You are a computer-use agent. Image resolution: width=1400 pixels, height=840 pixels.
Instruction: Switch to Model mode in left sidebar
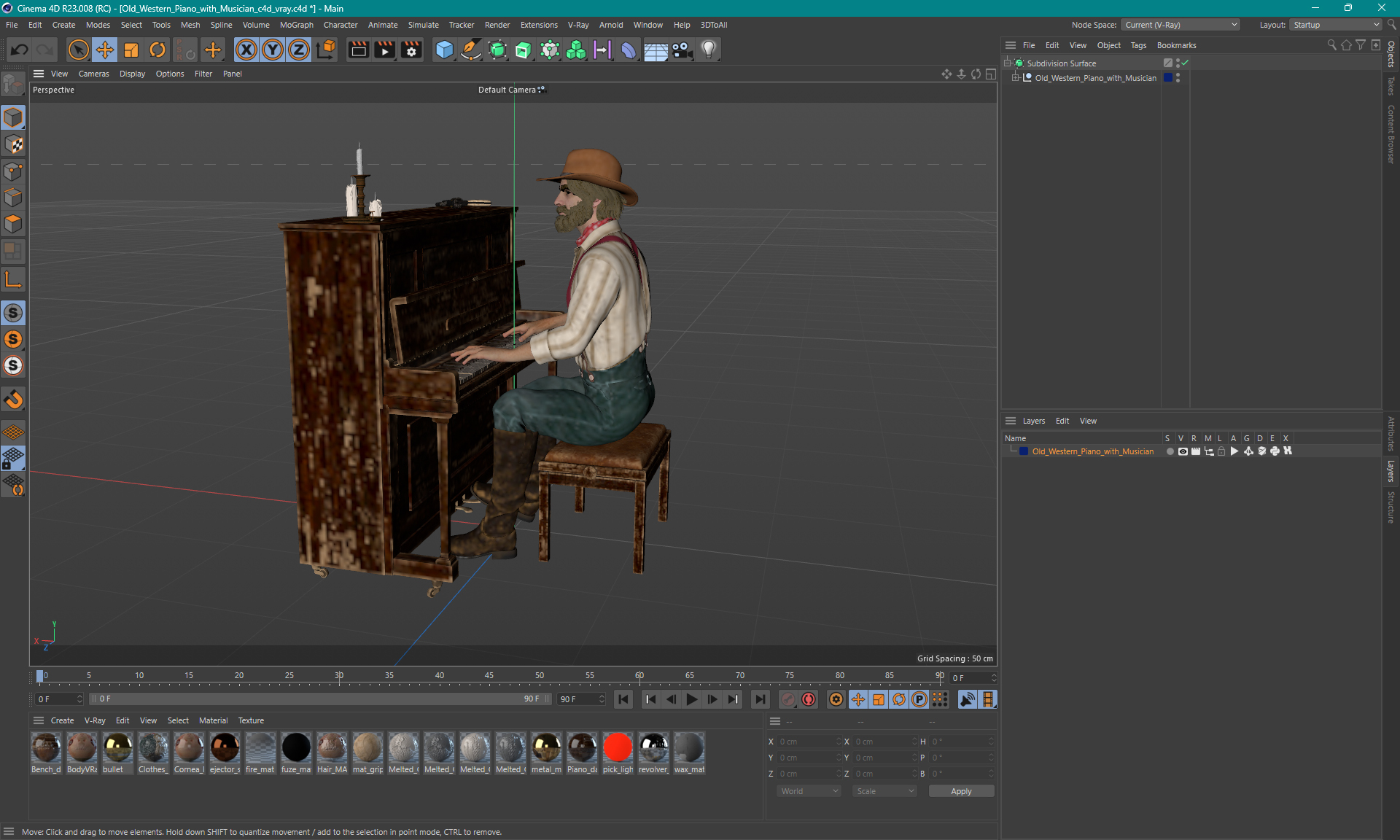coord(13,117)
